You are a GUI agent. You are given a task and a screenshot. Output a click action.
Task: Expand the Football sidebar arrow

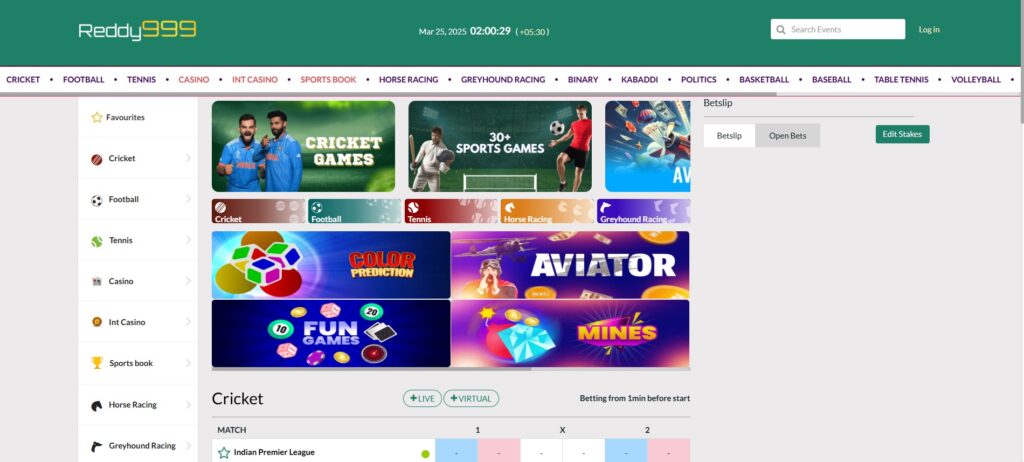tap(188, 199)
